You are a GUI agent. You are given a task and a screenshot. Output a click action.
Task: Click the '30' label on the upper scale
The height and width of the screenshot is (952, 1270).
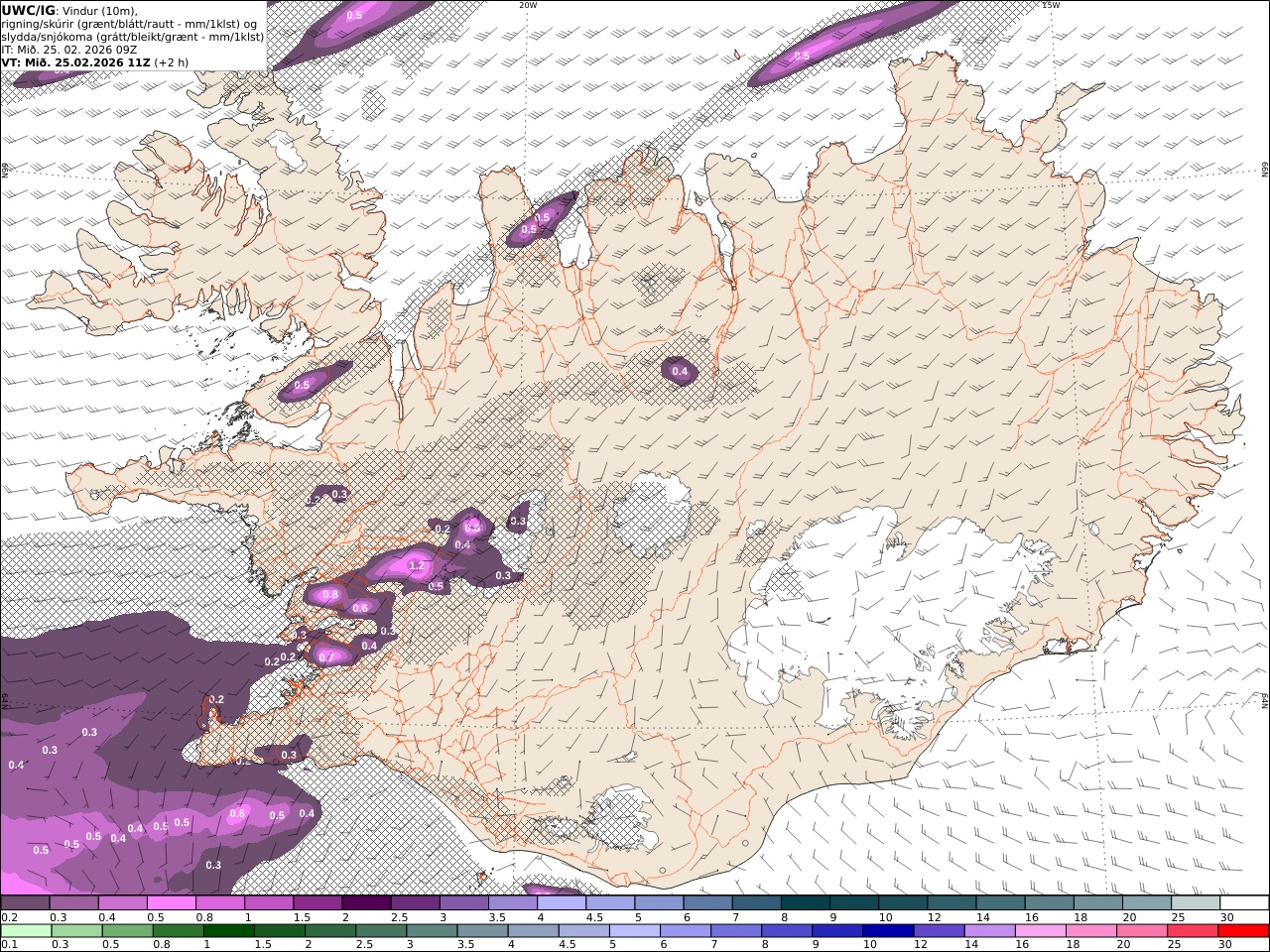pos(1226,917)
